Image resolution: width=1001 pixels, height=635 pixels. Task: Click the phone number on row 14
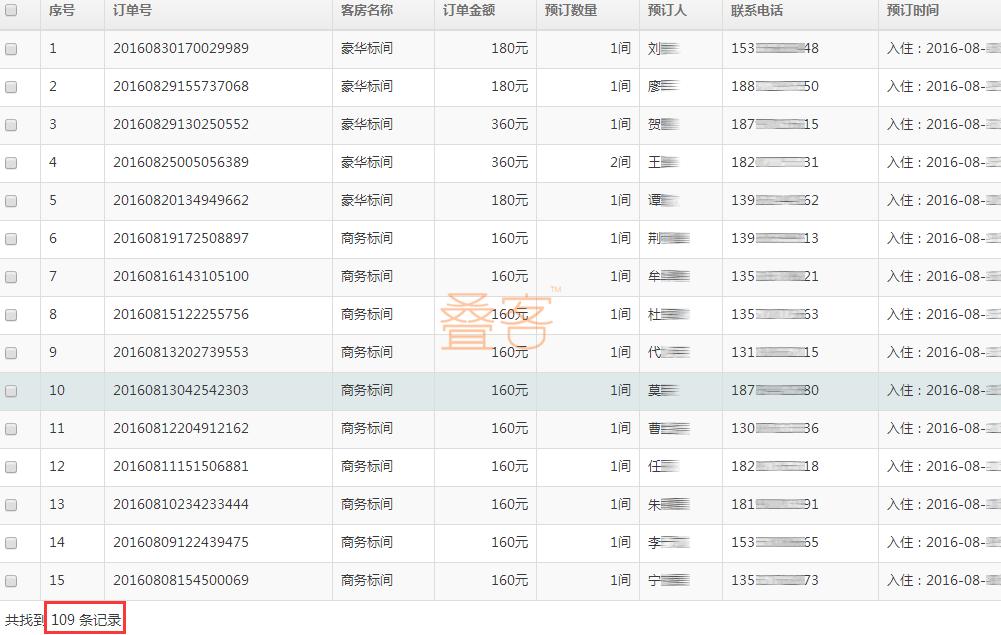[x=773, y=543]
